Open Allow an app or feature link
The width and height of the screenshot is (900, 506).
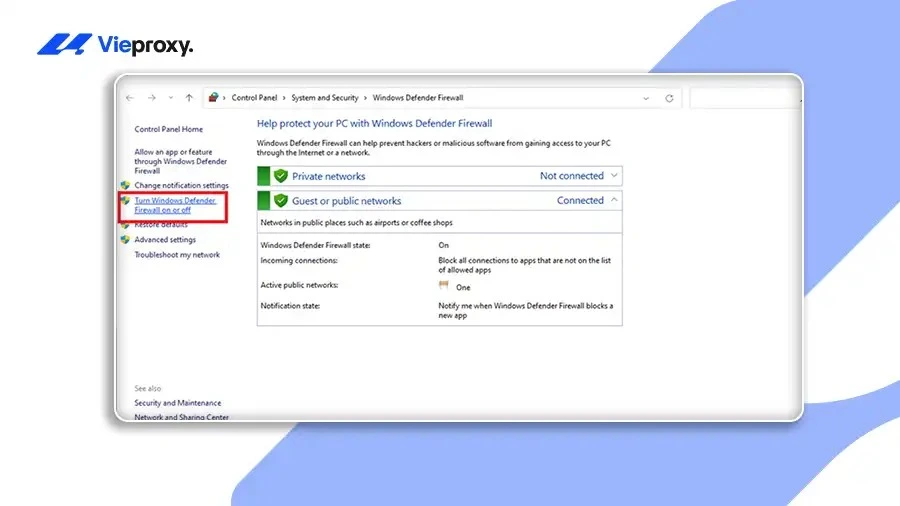181,161
